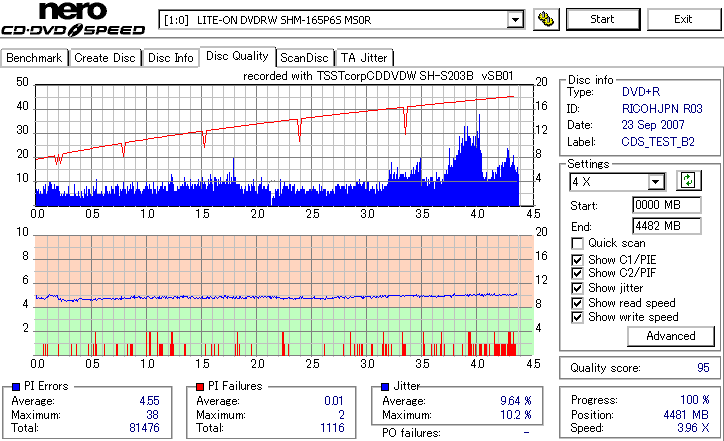Screen dimensions: 724x441
Task: Uncheck Show C2/PIF
Action: 577,273
